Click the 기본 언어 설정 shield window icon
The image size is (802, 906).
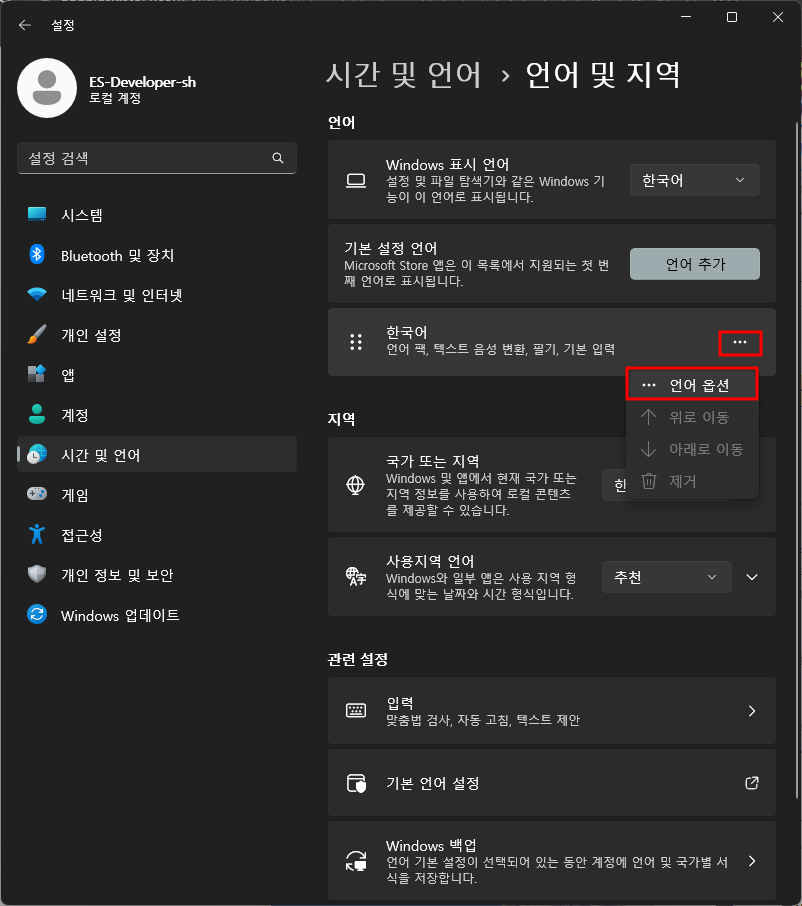pos(356,784)
